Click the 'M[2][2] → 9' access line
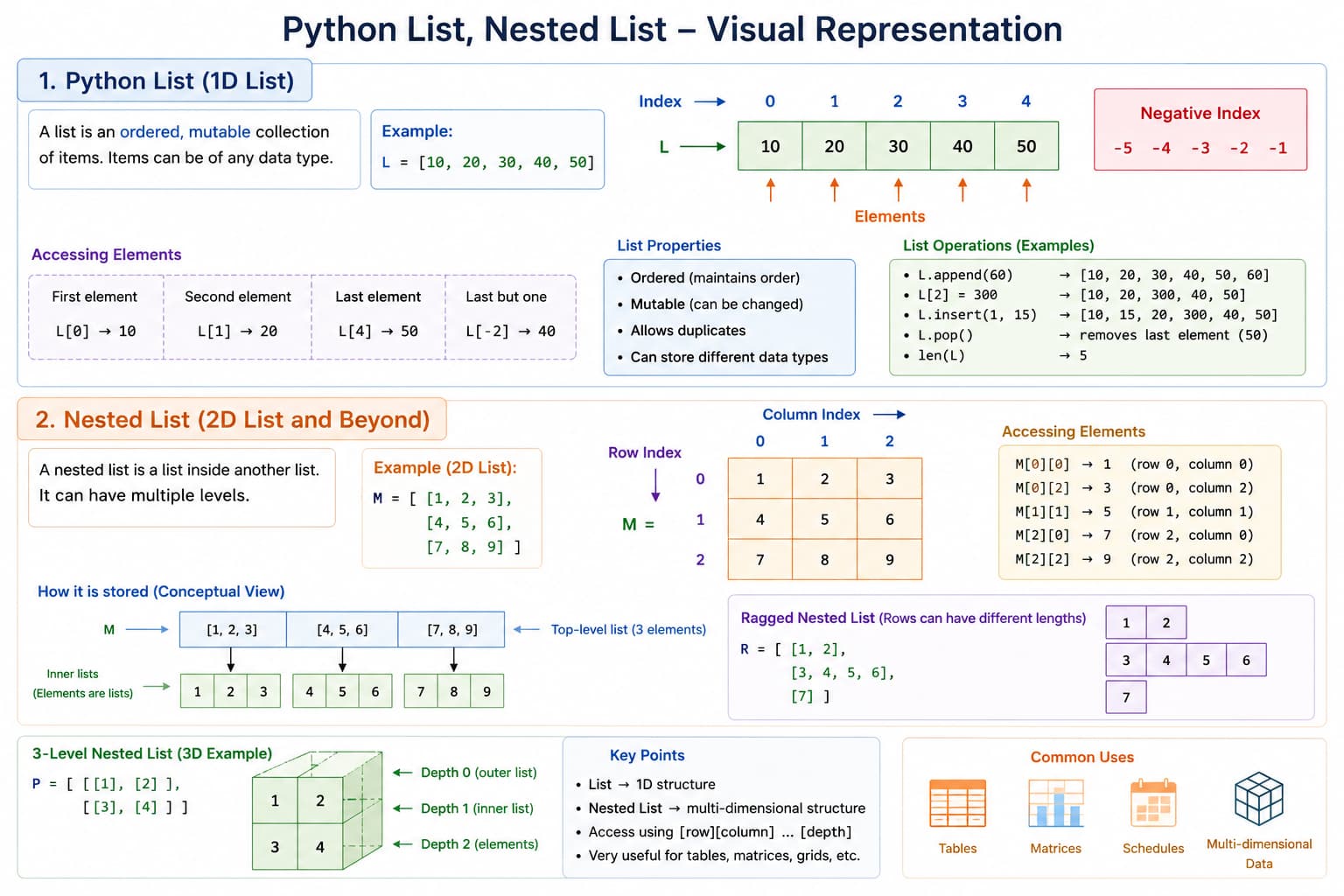Viewport: 1344px width, 896px height. (x=1134, y=559)
